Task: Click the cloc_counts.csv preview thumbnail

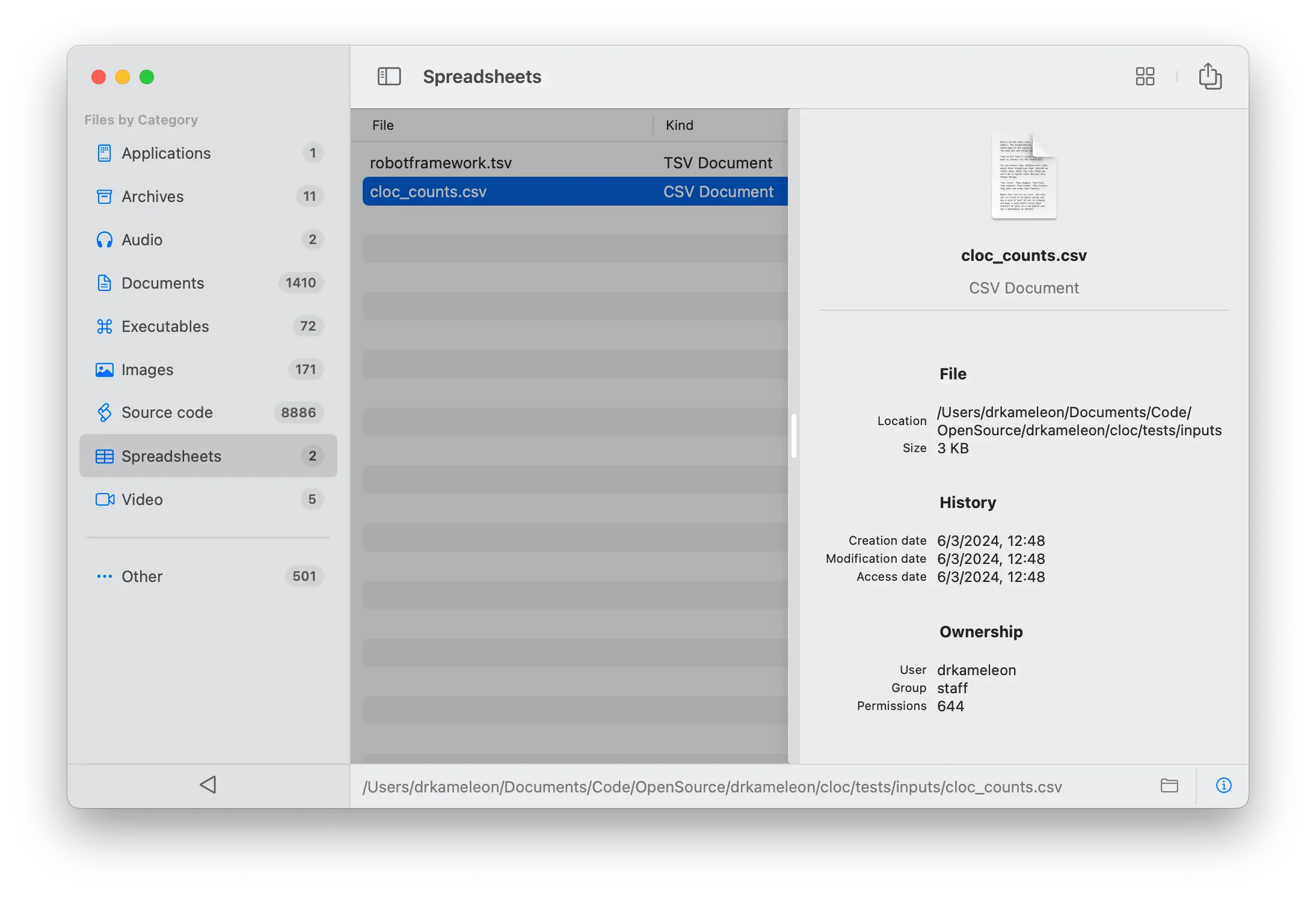Action: pyautogui.click(x=1024, y=177)
